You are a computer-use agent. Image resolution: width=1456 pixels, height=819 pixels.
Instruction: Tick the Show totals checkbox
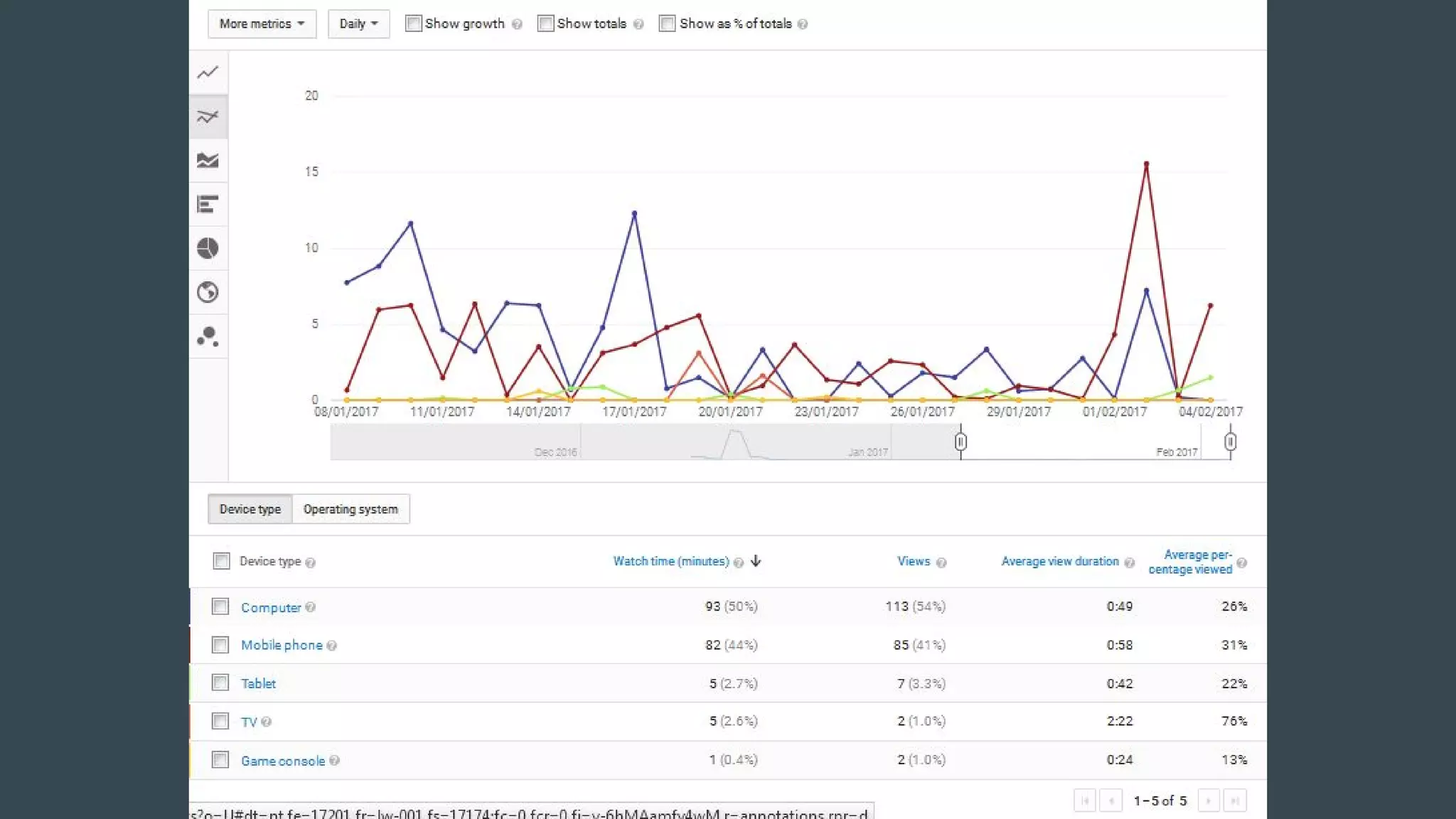[545, 23]
